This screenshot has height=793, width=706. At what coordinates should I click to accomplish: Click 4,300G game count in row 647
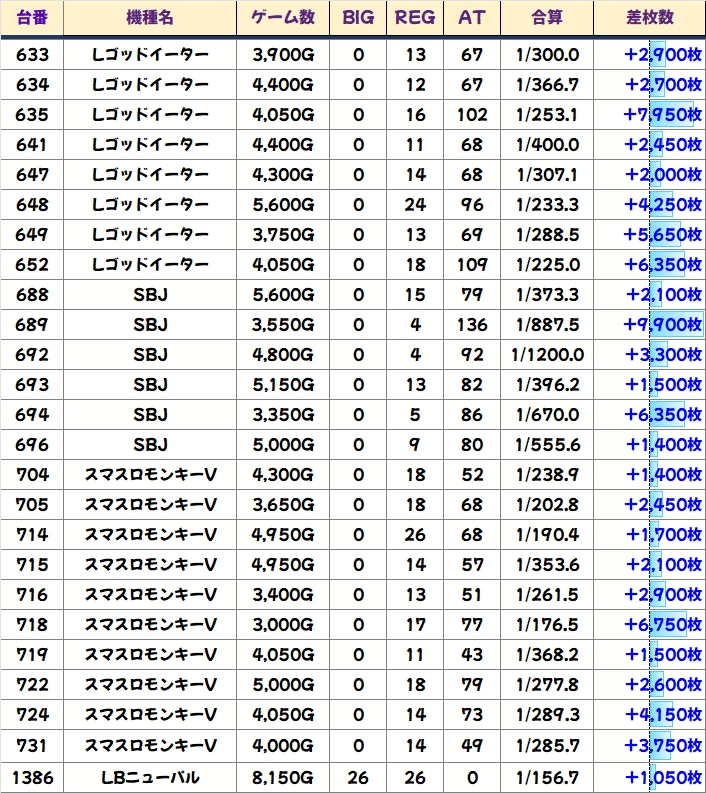[x=283, y=175]
